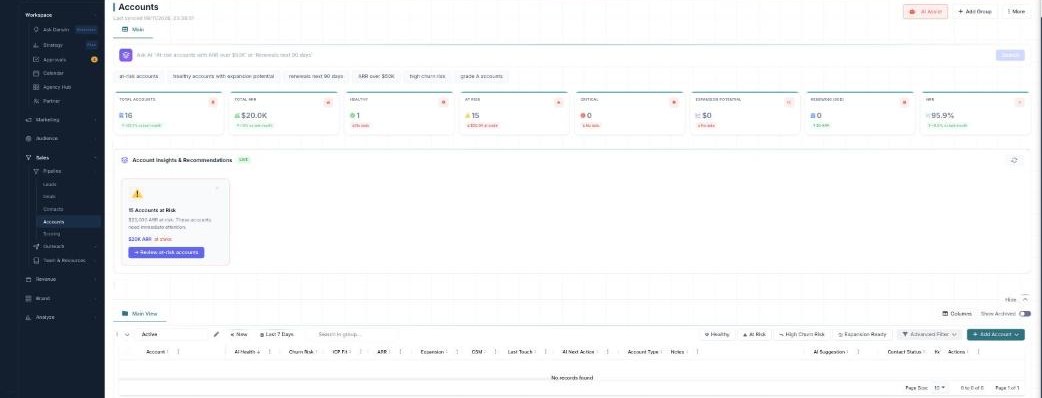
Task: Click Review at-risk accounts button
Action: [x=166, y=252]
